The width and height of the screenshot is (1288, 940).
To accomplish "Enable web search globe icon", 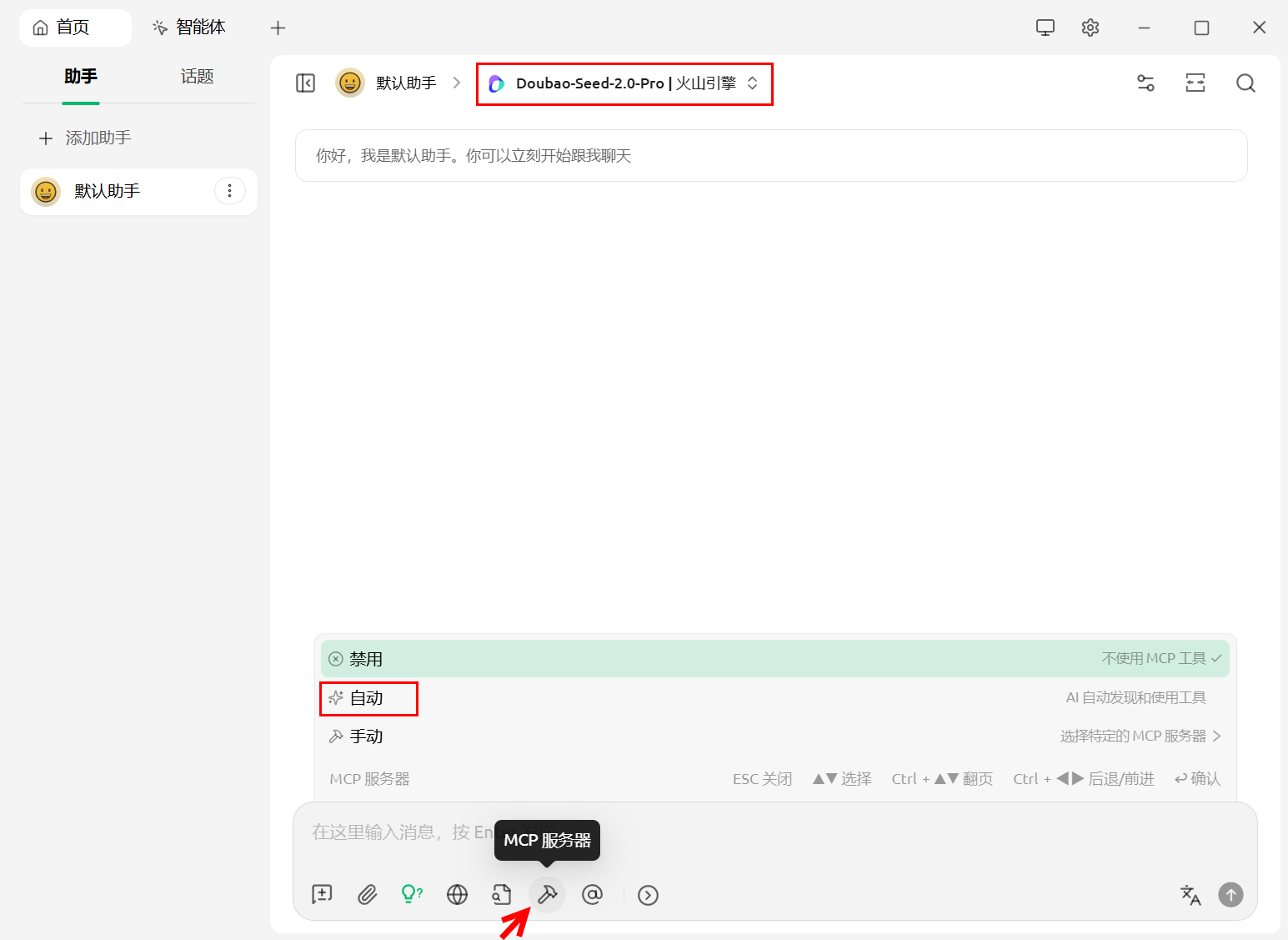I will pyautogui.click(x=457, y=895).
